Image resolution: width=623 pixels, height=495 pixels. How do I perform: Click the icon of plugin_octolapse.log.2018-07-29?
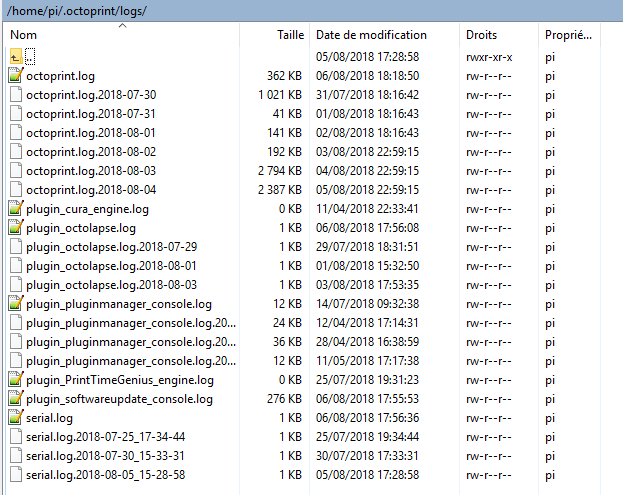pos(16,247)
